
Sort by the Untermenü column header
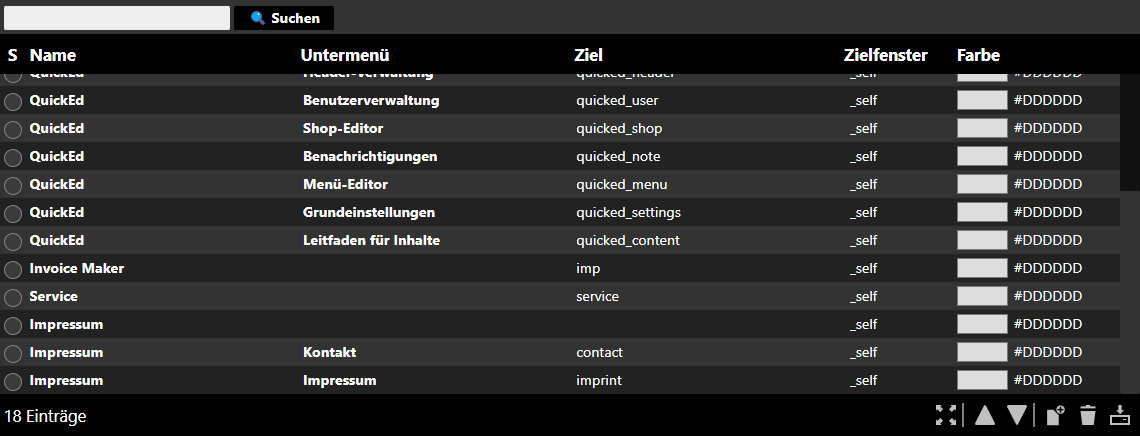(345, 55)
